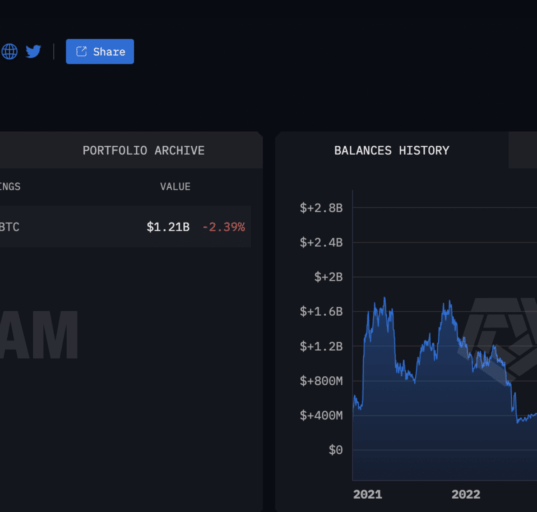Click the $1.21B portfolio value

[168, 227]
